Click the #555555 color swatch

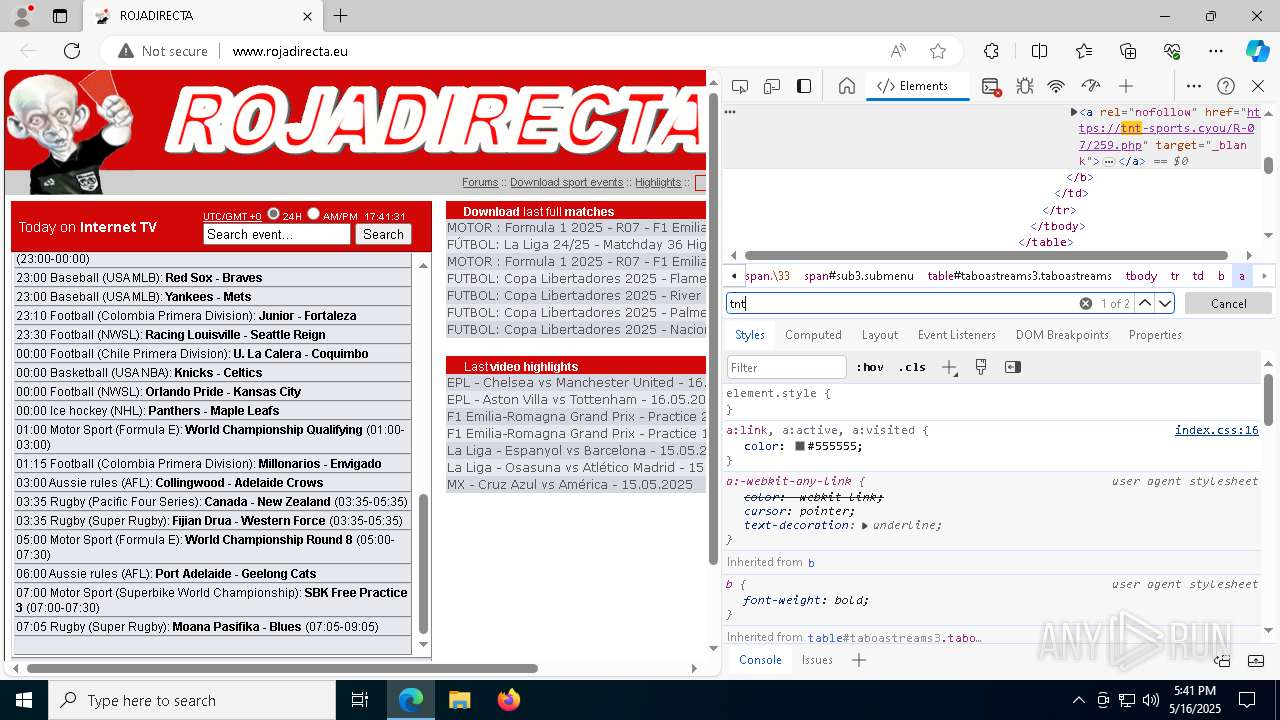800,446
